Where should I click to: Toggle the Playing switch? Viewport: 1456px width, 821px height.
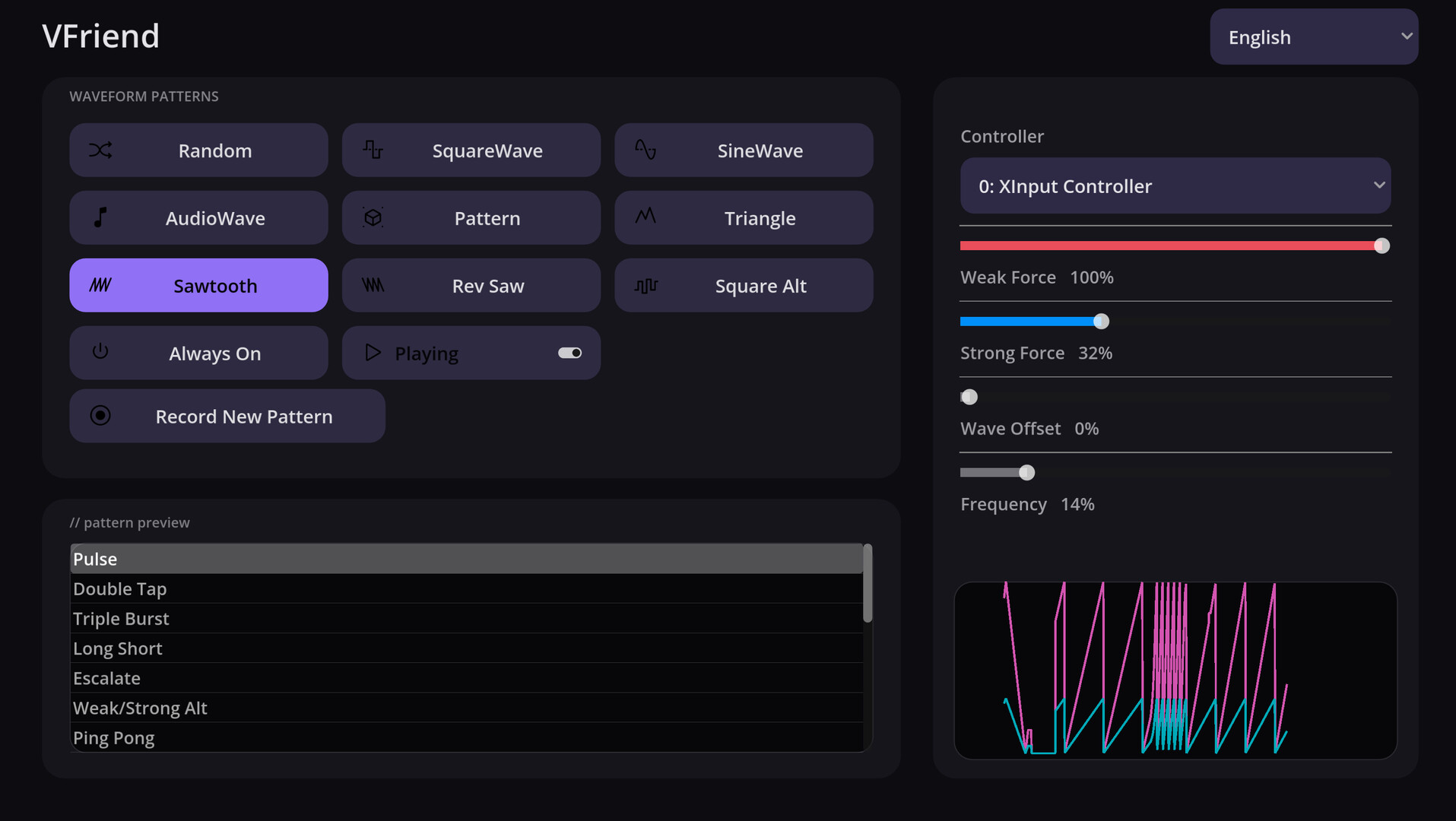coord(569,353)
